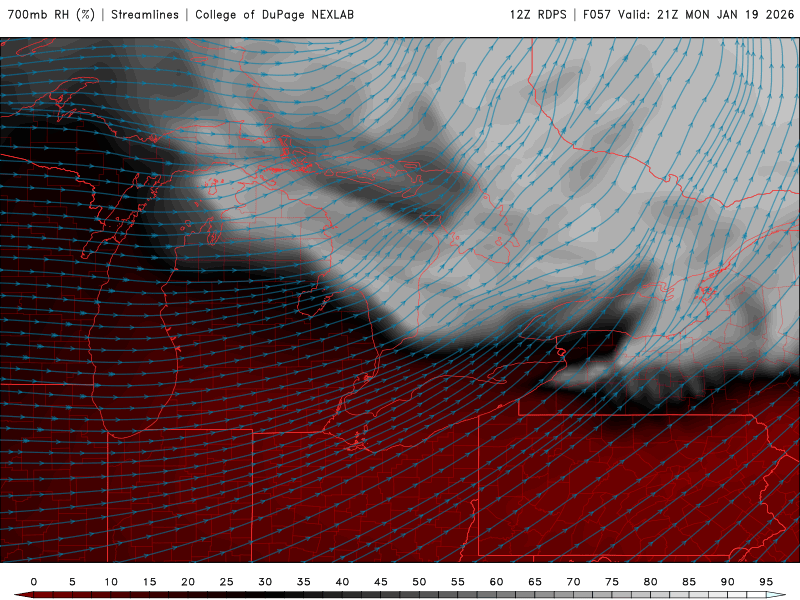The image size is (800, 600).
Task: Click the '50' value on the color scale
Action: pos(419,582)
